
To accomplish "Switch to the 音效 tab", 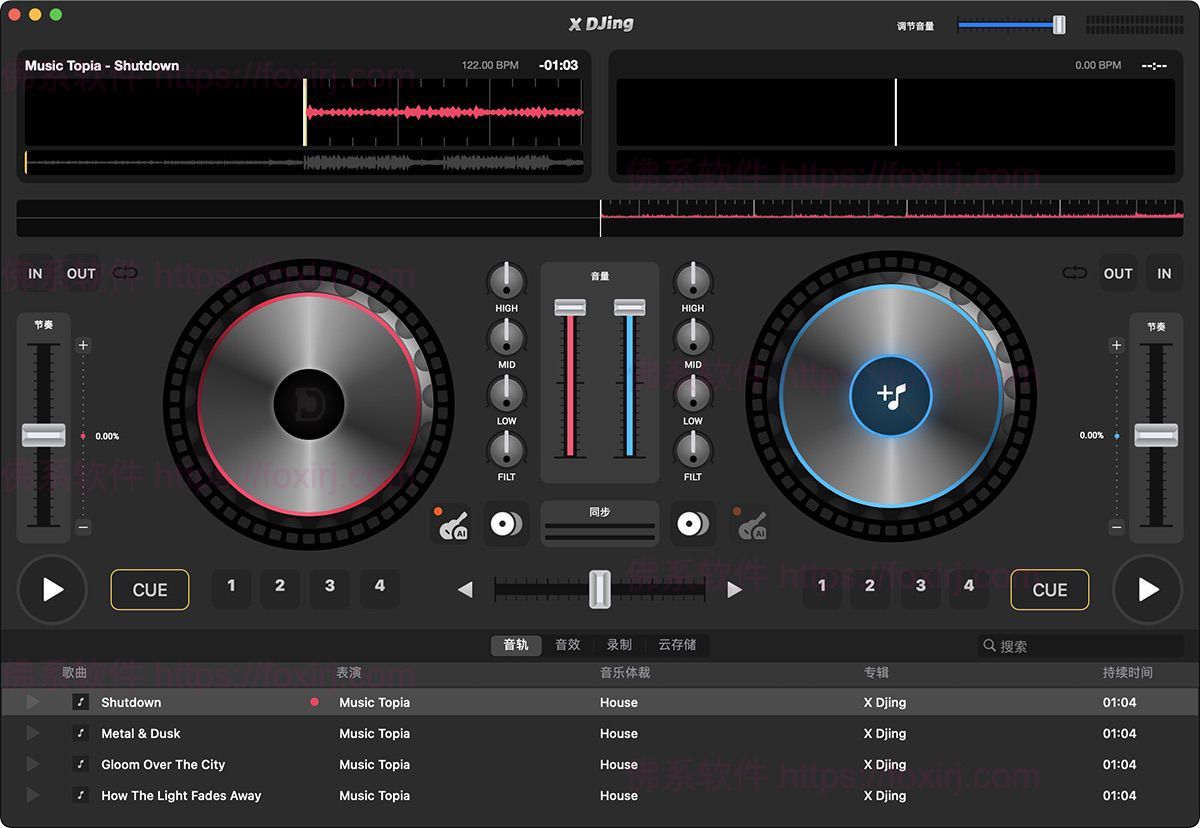I will tap(567, 645).
